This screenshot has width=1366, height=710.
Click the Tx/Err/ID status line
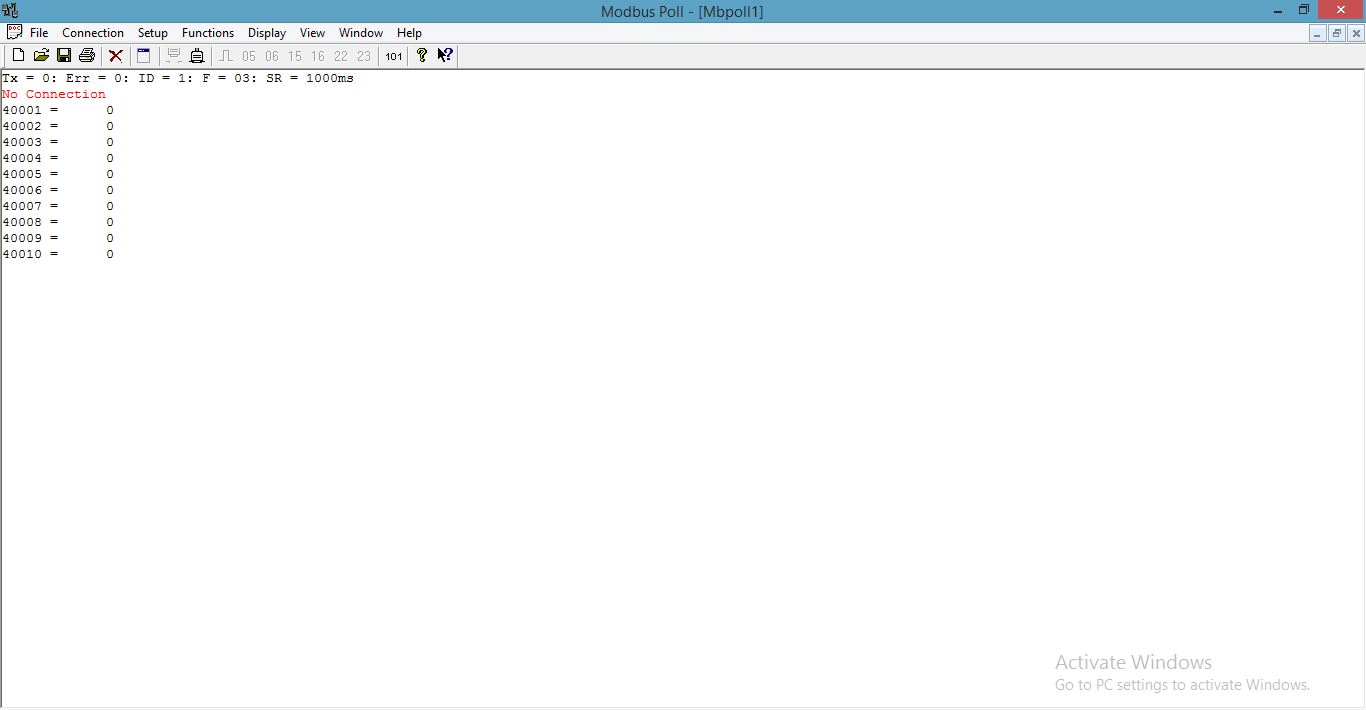tap(178, 78)
